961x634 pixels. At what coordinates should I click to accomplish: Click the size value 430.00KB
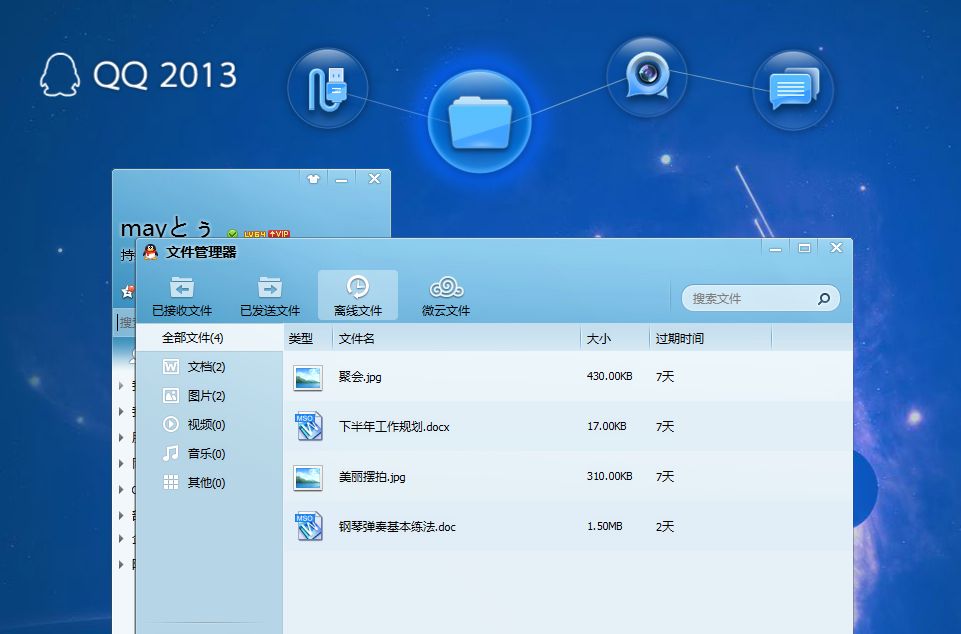[x=609, y=376]
